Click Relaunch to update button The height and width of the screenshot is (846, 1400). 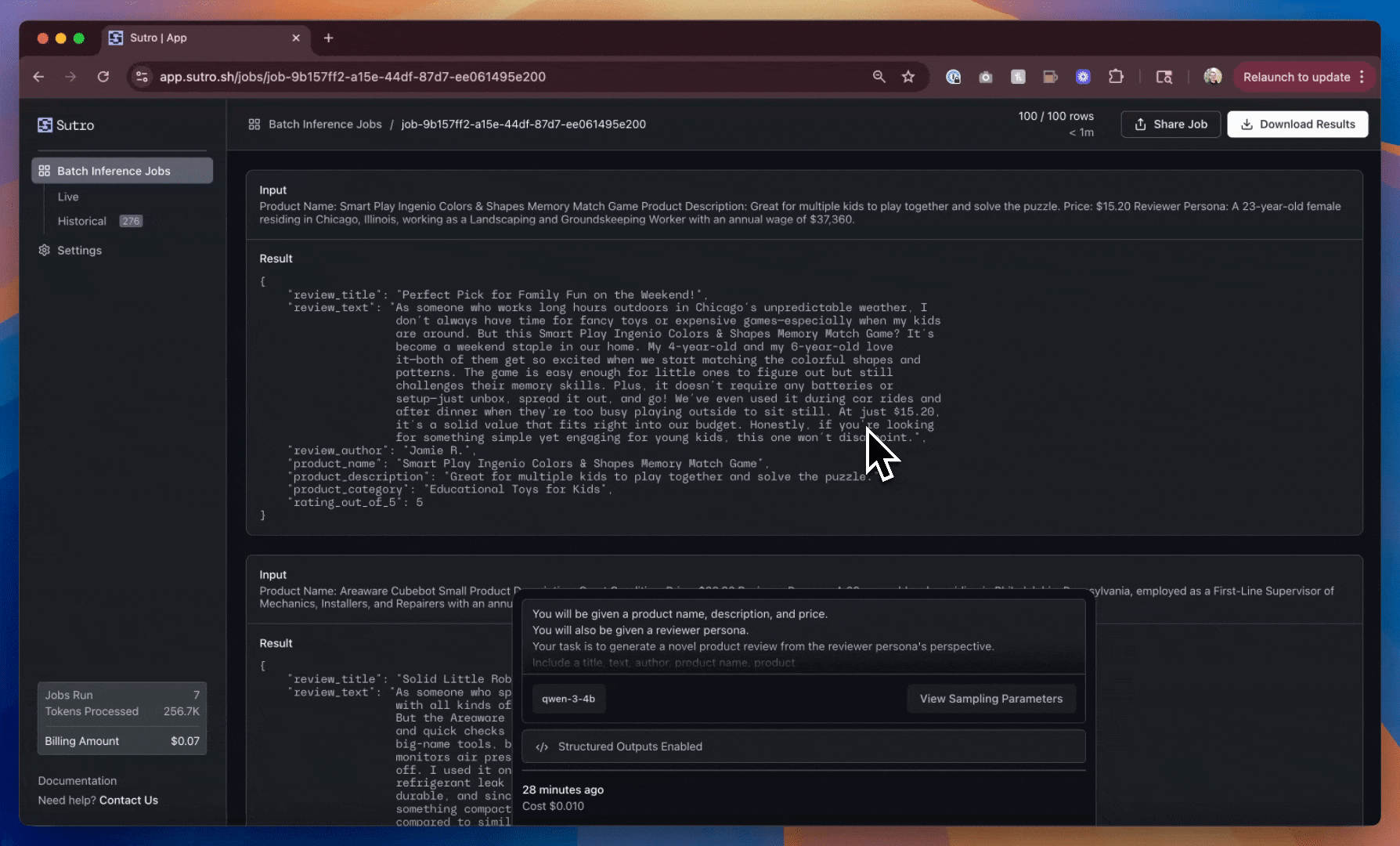[1297, 77]
